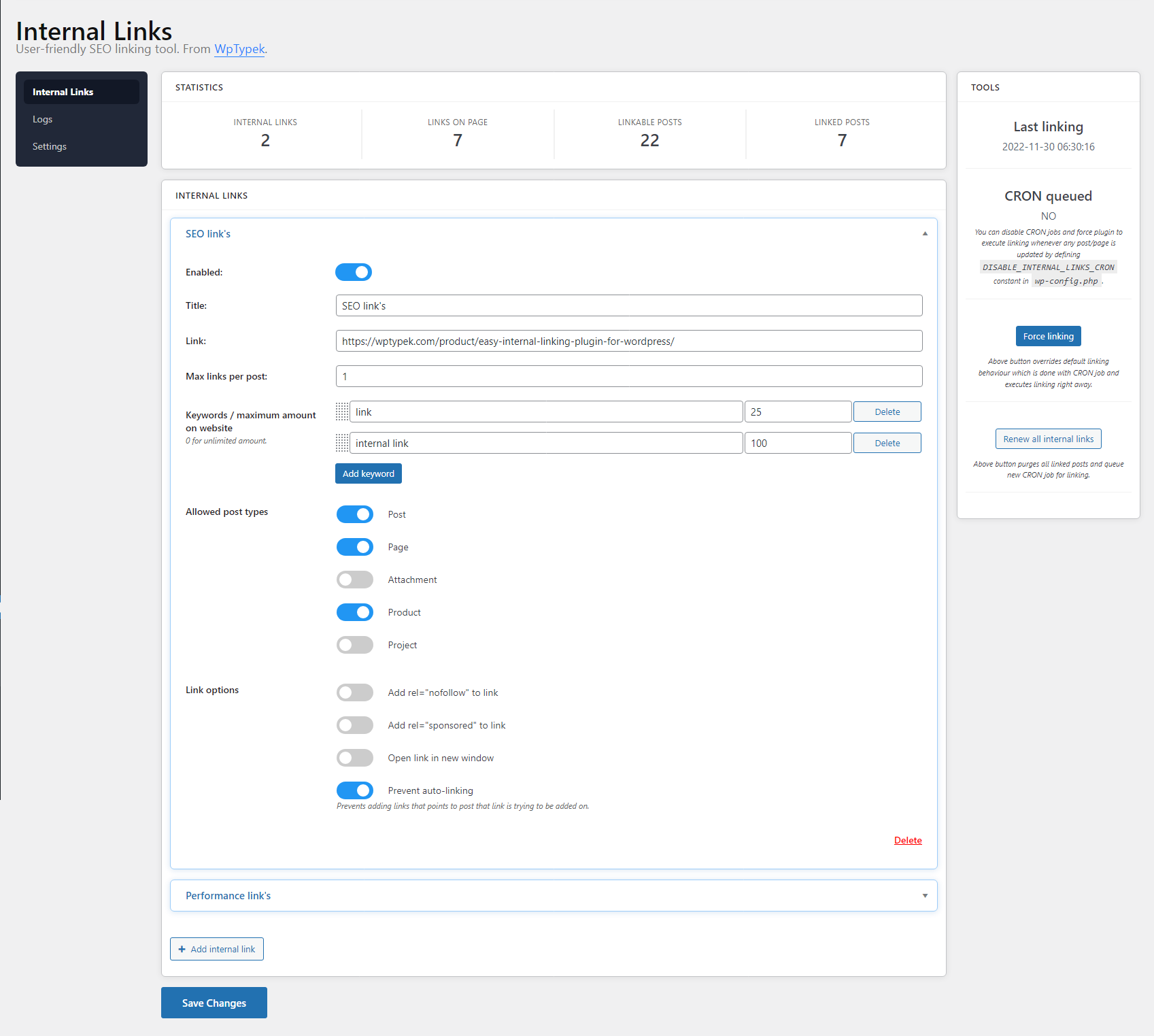This screenshot has width=1154, height=1036.
Task: Go to Settings in sidebar
Action: tap(50, 146)
